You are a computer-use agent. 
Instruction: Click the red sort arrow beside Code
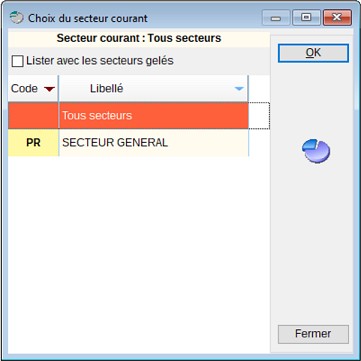coord(49,89)
